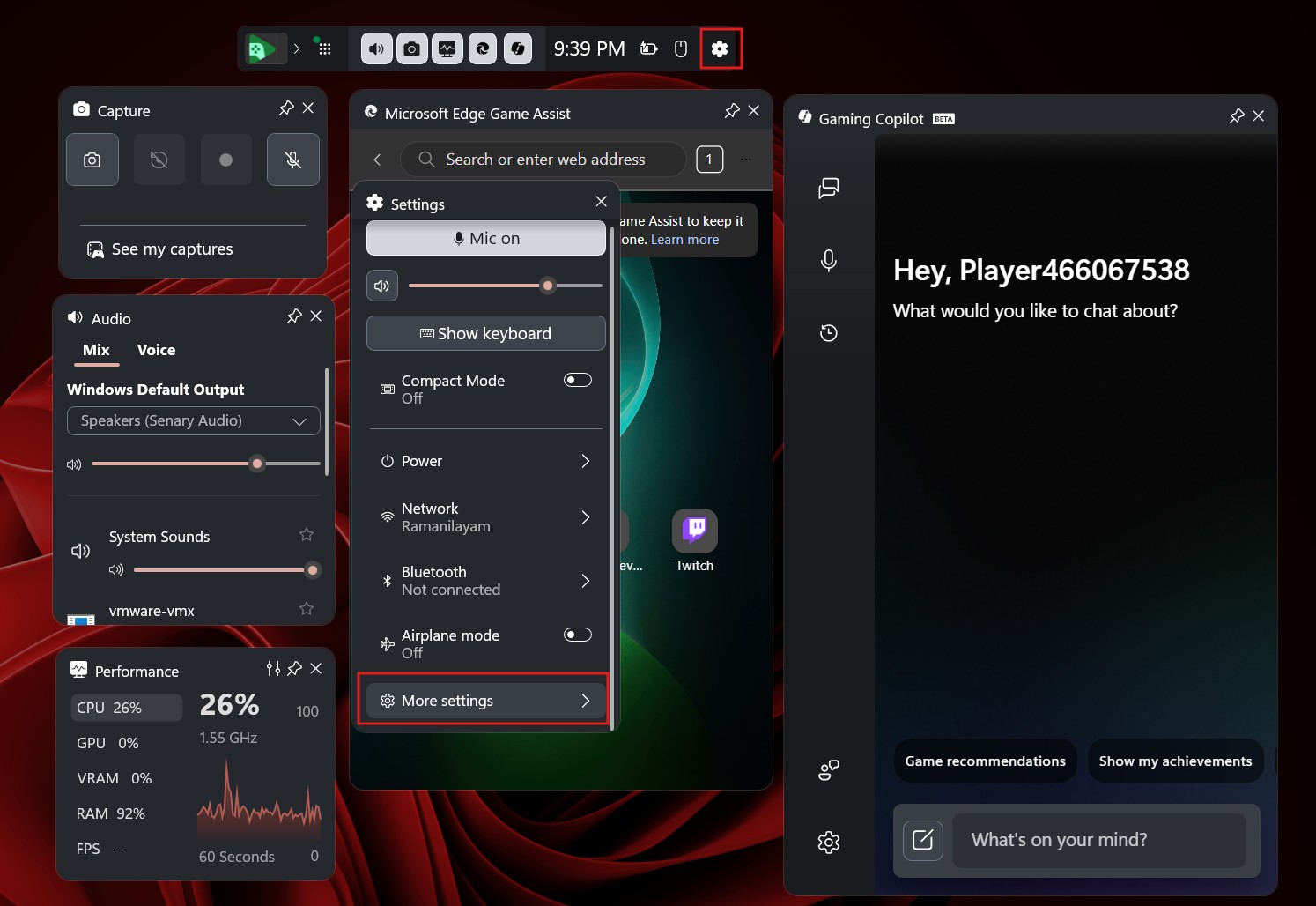Open Edge Game Assist from the toolbar
This screenshot has height=906, width=1316.
click(482, 48)
